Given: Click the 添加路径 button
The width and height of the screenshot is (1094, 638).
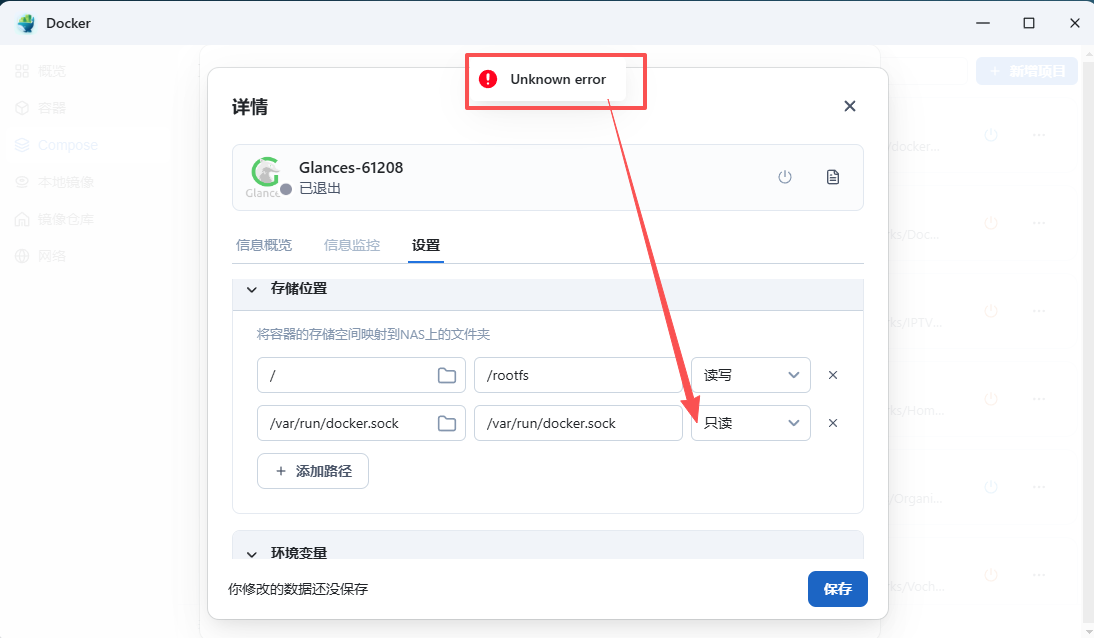Looking at the screenshot, I should (x=313, y=471).
